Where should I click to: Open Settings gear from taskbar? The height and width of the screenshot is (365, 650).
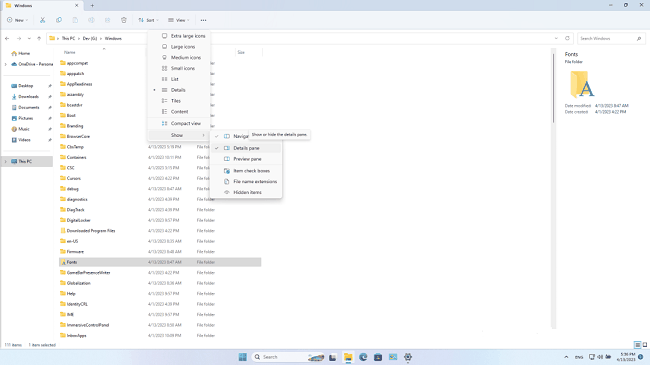coord(408,357)
